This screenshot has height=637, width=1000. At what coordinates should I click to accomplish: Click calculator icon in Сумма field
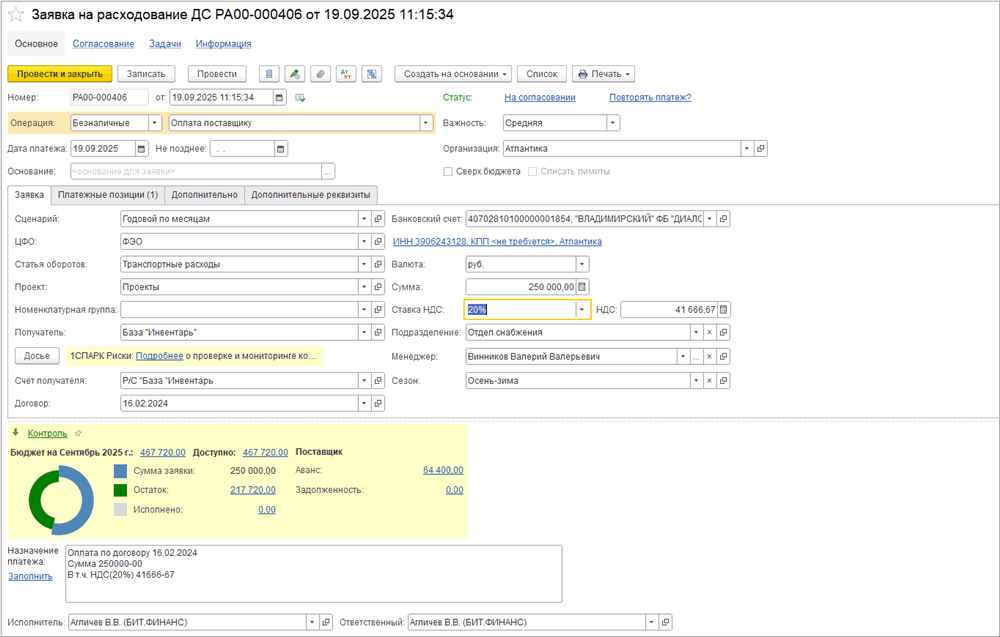[583, 287]
